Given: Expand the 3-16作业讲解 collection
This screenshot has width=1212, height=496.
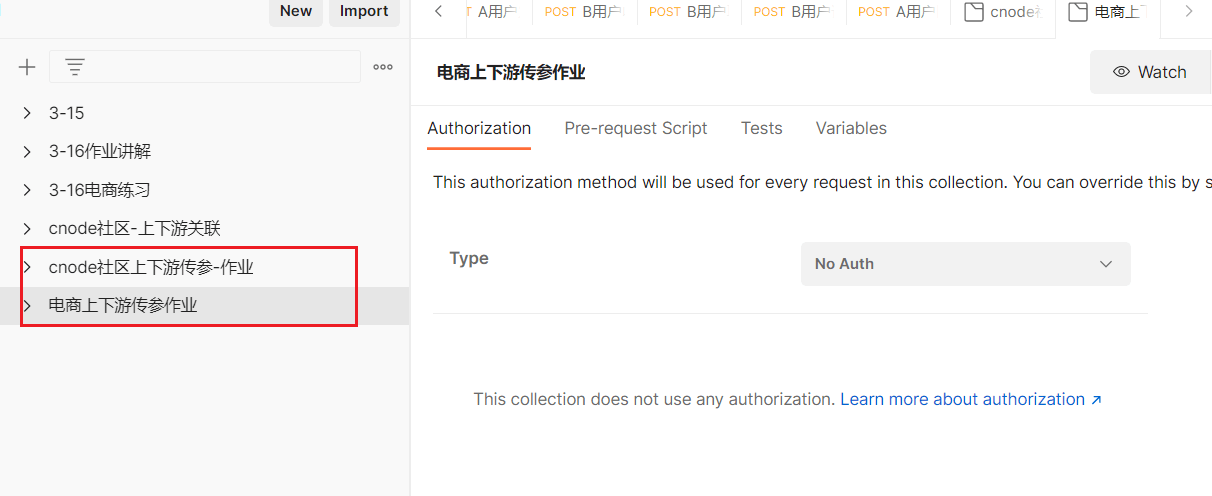Looking at the screenshot, I should [x=27, y=151].
